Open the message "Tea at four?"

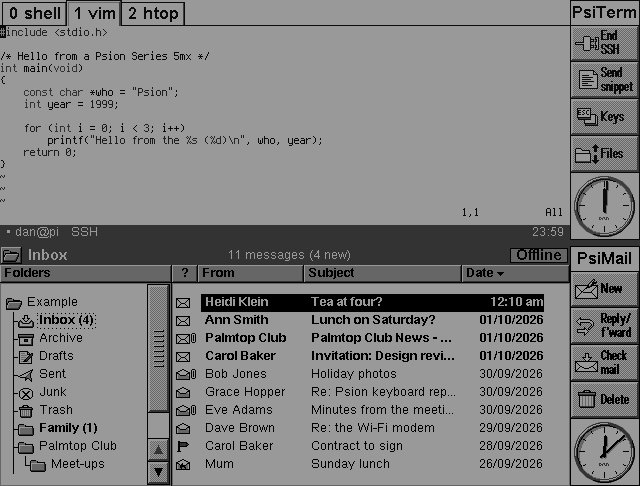tap(372, 302)
